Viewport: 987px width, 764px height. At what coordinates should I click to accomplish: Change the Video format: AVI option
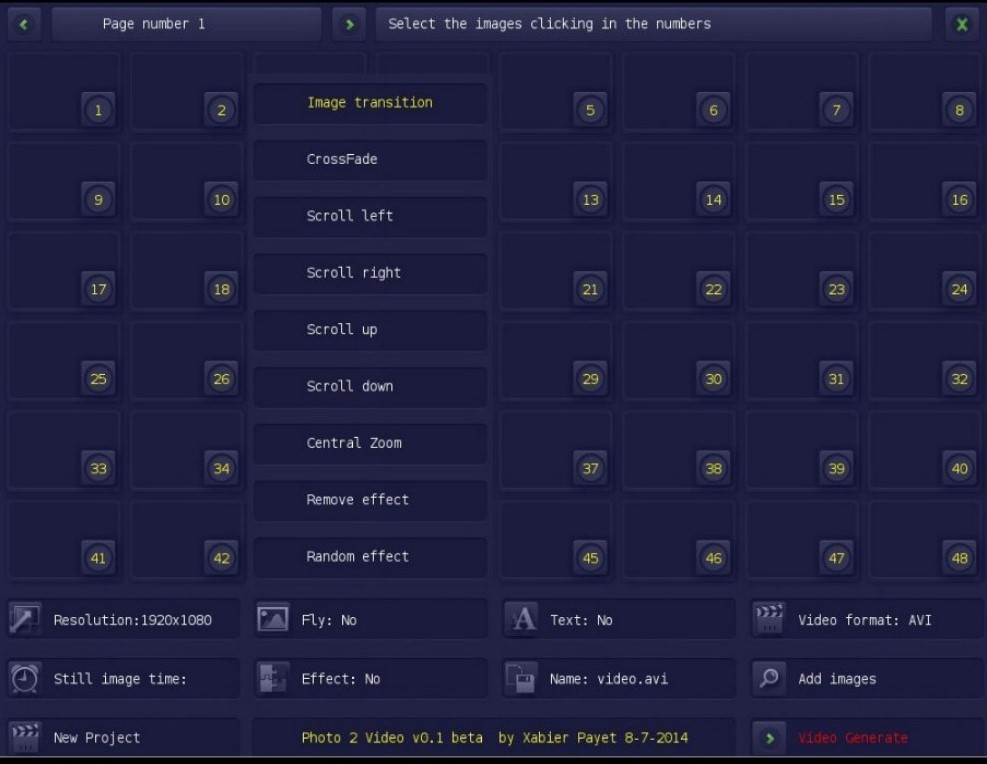click(x=866, y=620)
